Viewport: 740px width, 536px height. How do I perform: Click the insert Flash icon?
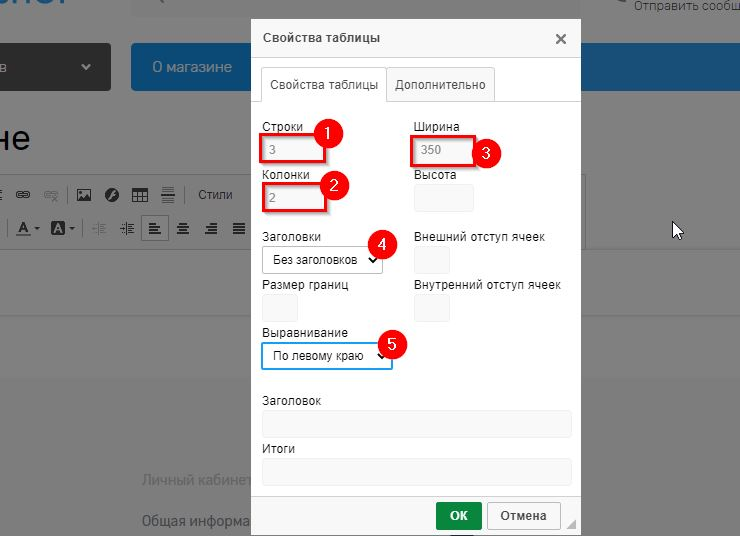(x=112, y=195)
